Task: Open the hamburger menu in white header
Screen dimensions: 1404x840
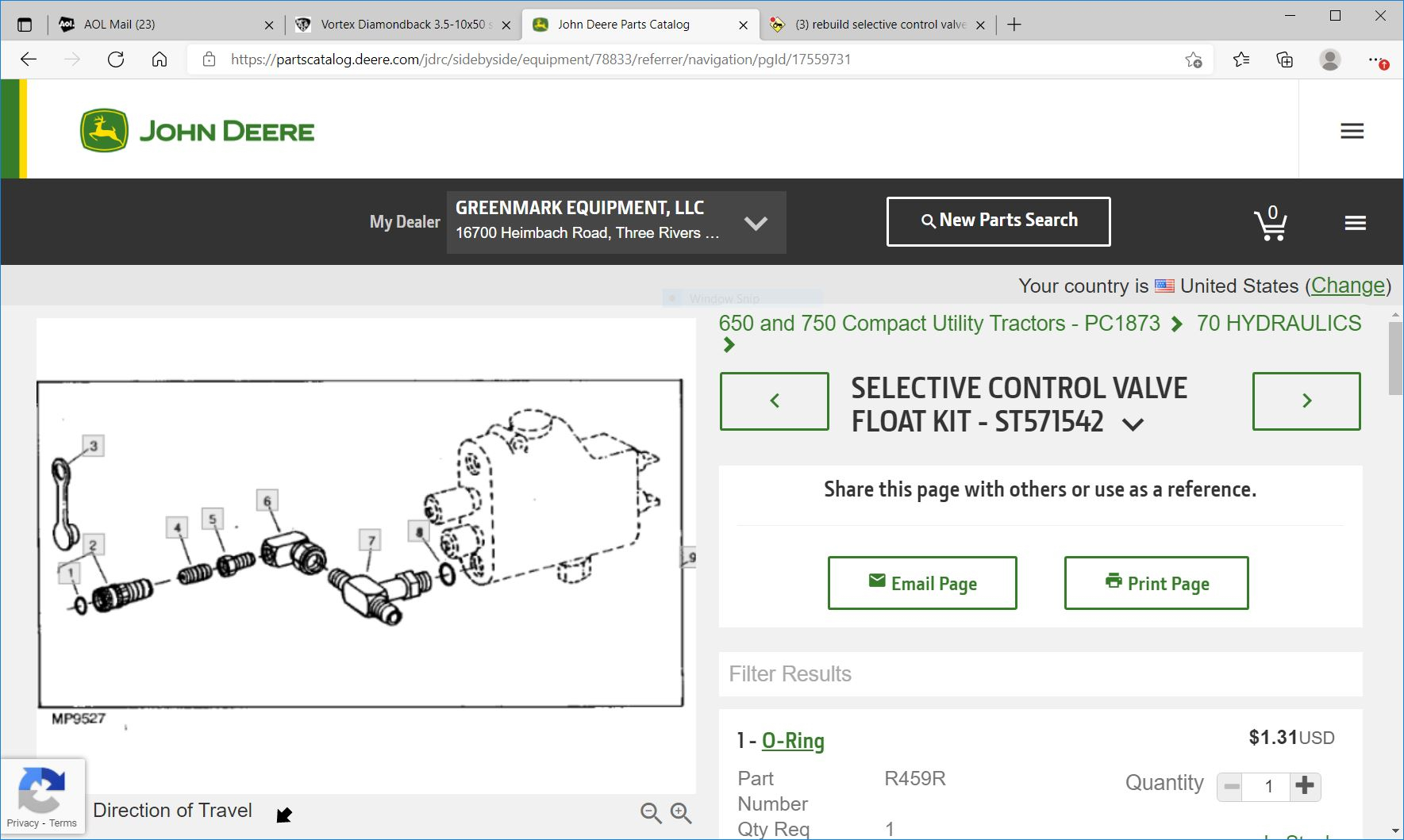Action: click(x=1352, y=131)
